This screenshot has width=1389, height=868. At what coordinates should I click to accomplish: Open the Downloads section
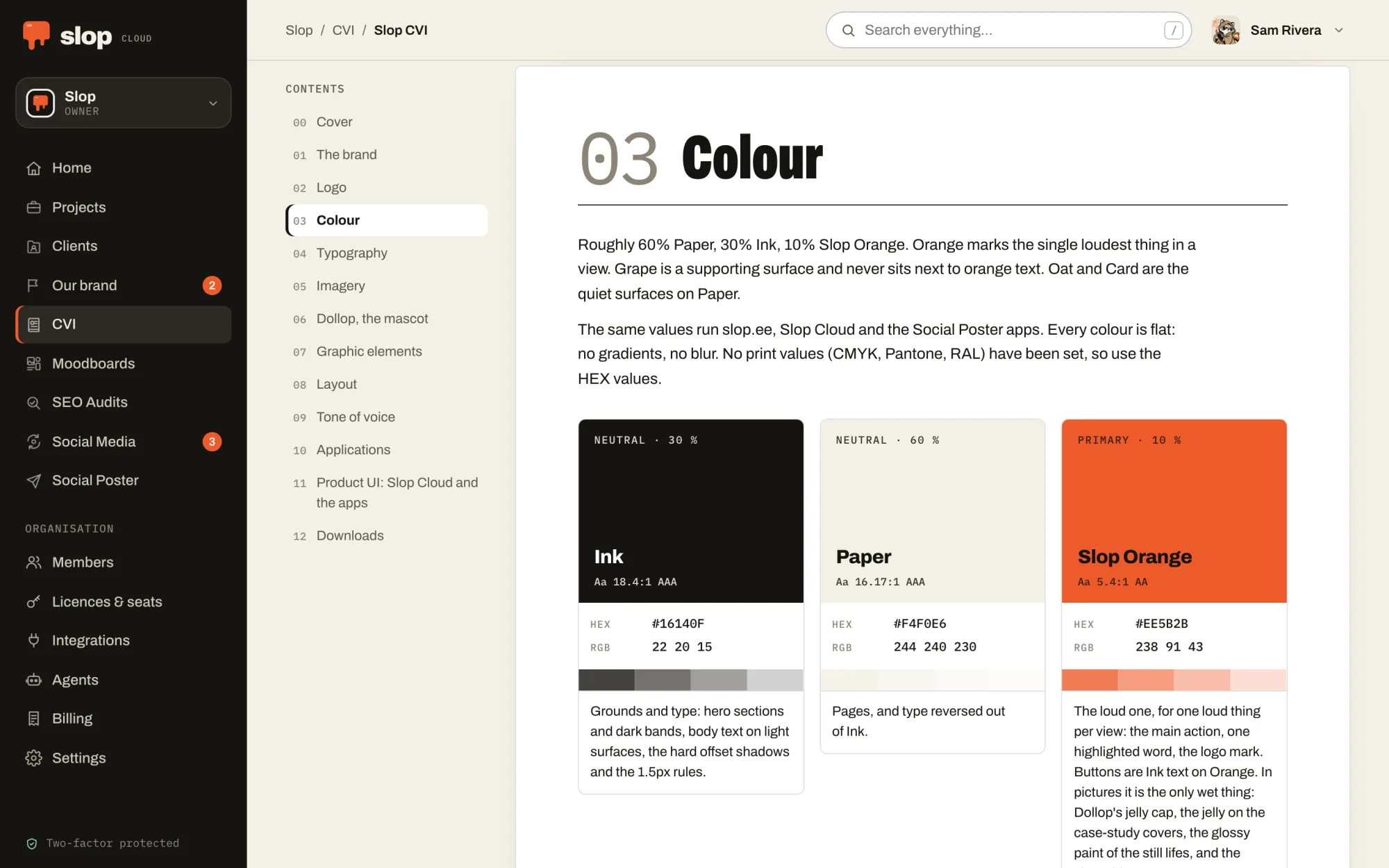pyautogui.click(x=386, y=536)
